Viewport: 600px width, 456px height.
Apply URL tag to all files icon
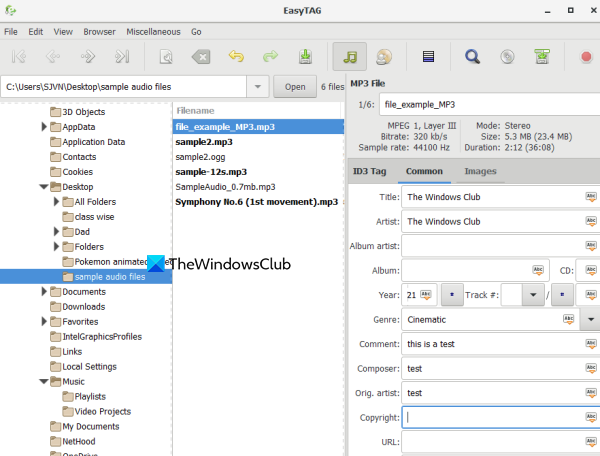(x=591, y=442)
